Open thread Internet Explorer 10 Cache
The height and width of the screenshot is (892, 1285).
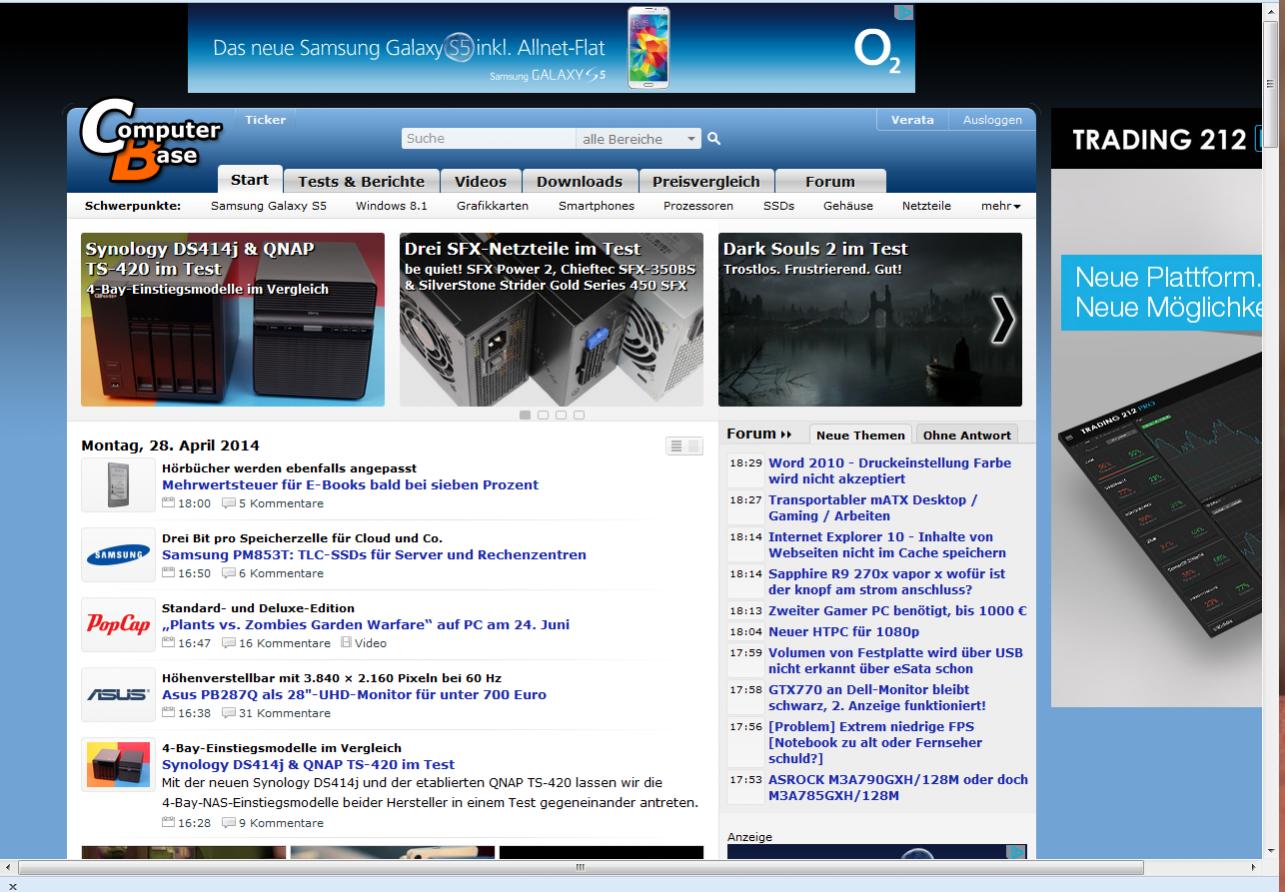click(x=887, y=545)
